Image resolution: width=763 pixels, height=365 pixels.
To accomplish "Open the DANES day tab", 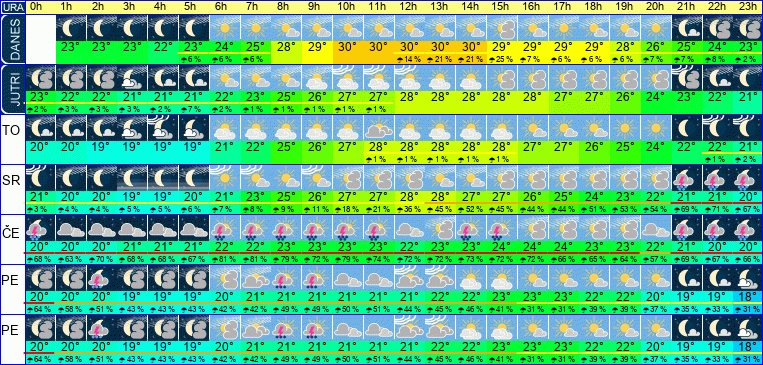I will 13,39.
